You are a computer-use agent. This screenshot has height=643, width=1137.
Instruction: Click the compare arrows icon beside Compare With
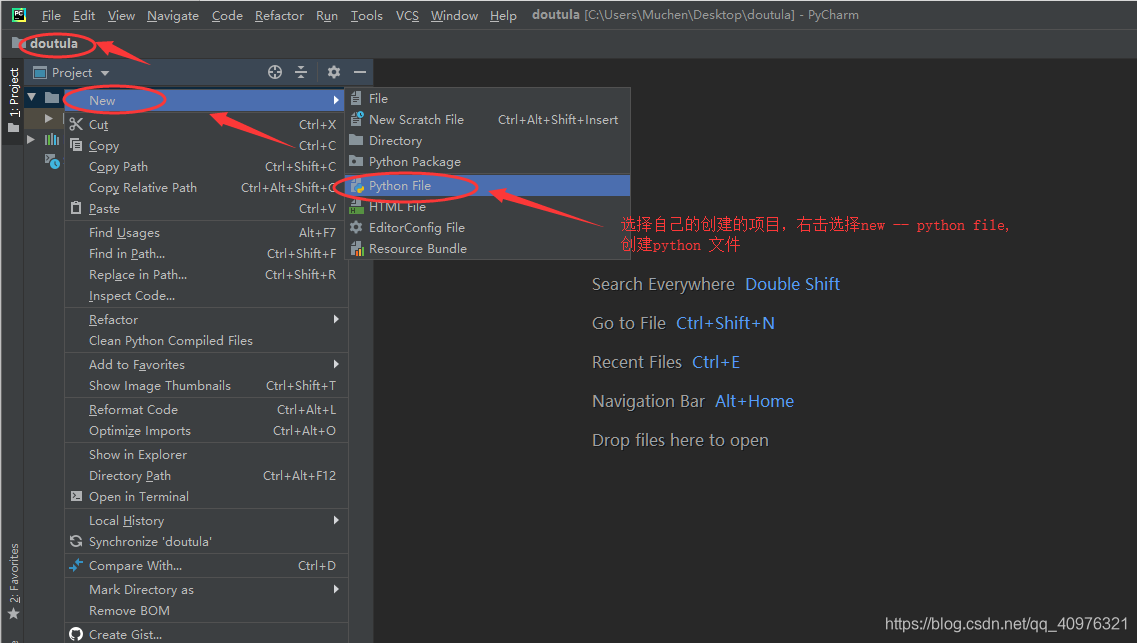(x=76, y=565)
